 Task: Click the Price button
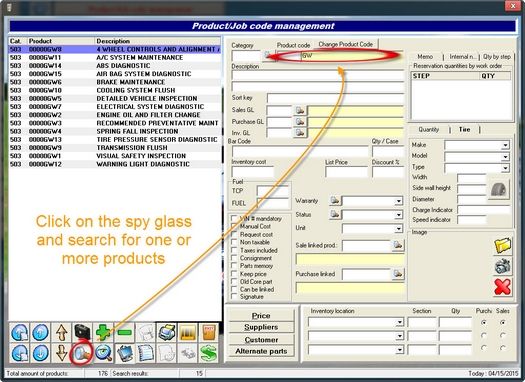[261, 315]
